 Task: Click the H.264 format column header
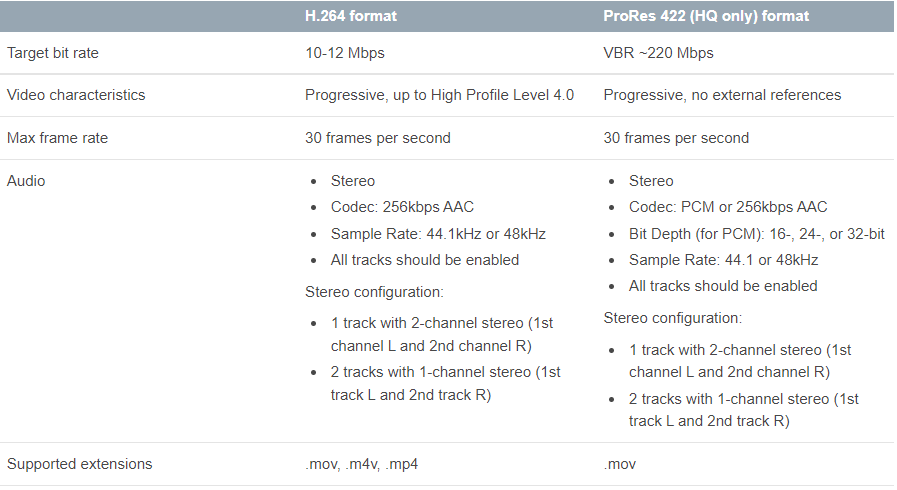coord(358,16)
